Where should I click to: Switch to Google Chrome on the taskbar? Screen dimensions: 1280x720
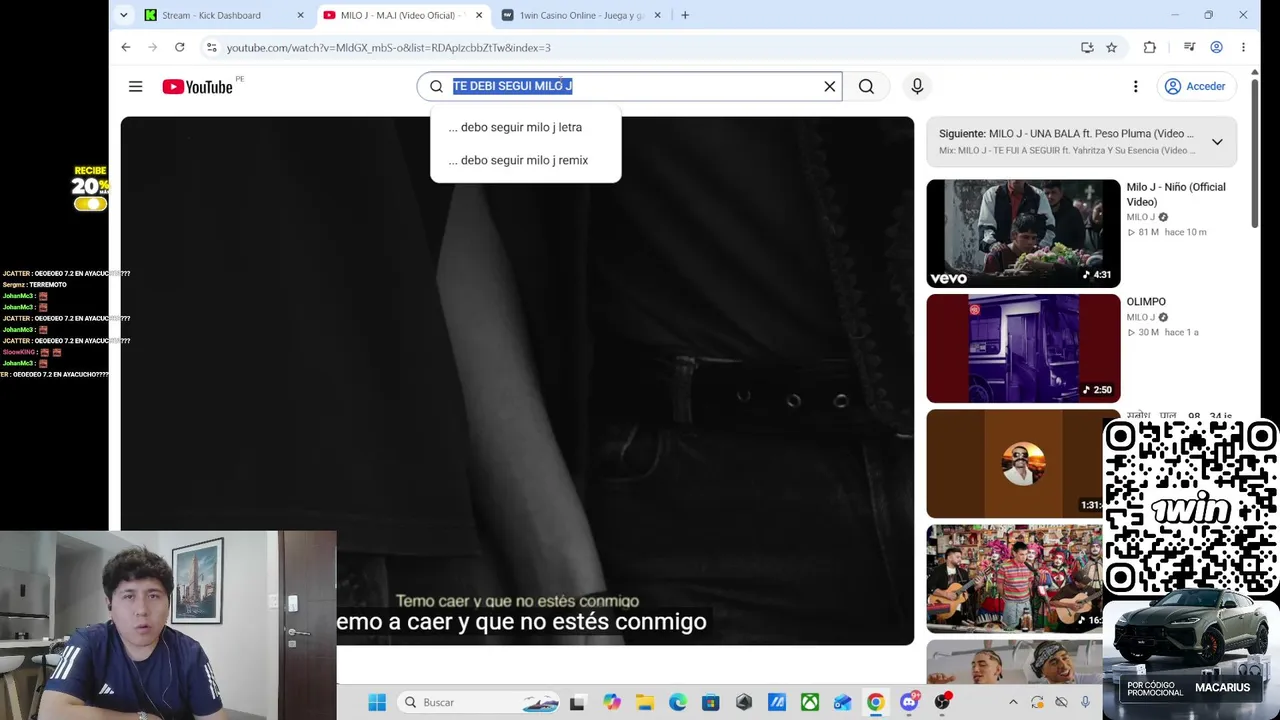(875, 703)
